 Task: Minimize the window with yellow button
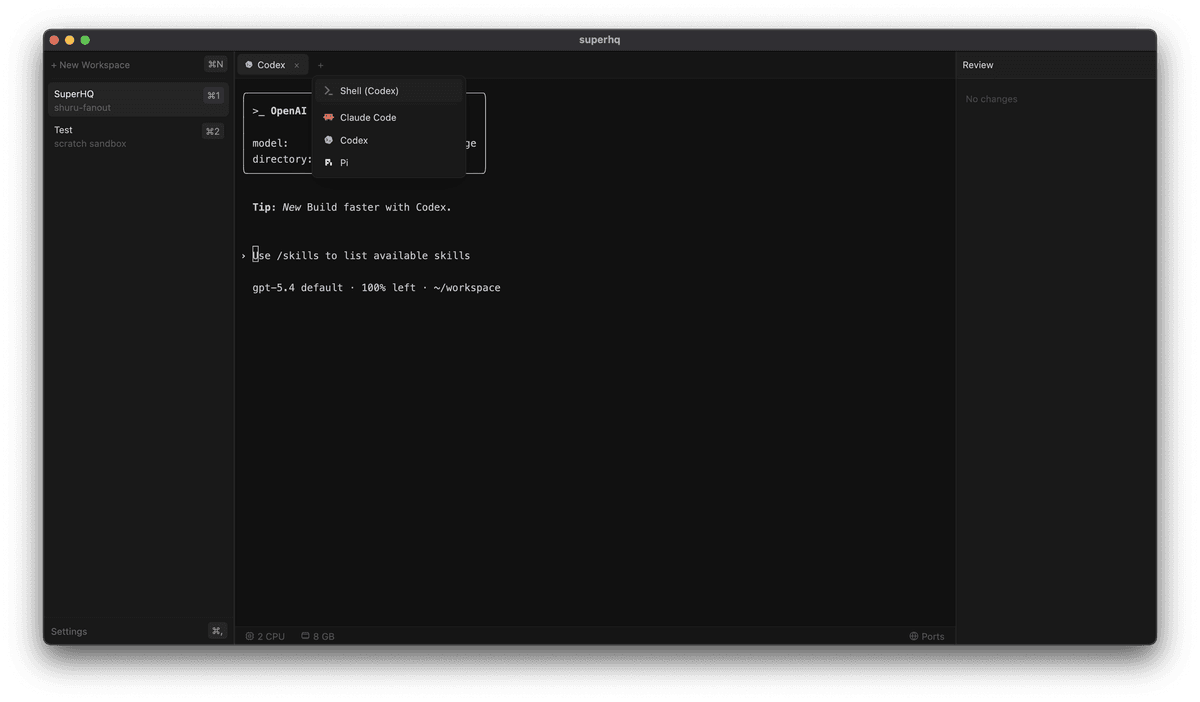(70, 40)
